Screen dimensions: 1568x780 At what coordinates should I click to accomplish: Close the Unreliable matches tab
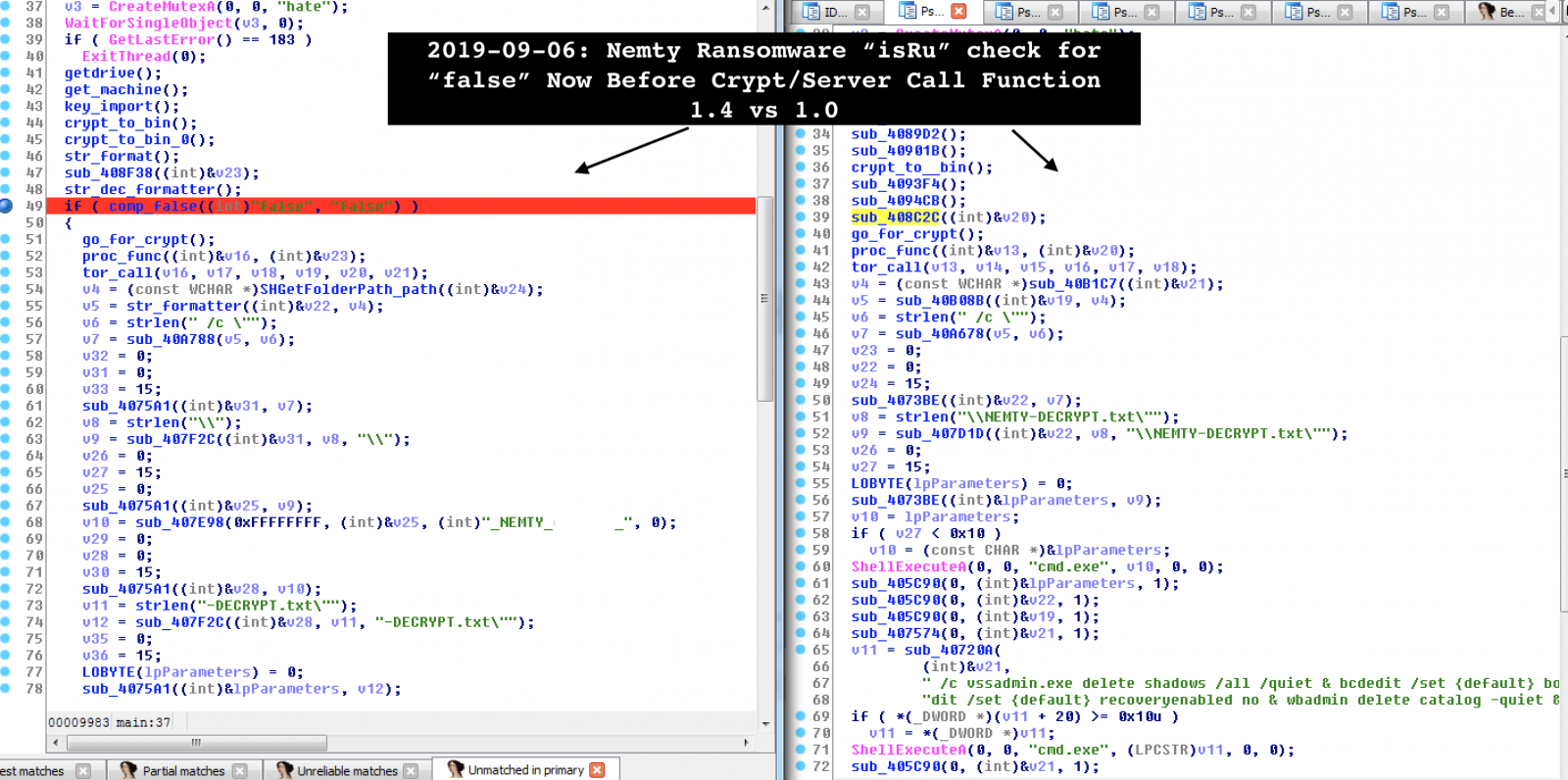coord(411,770)
